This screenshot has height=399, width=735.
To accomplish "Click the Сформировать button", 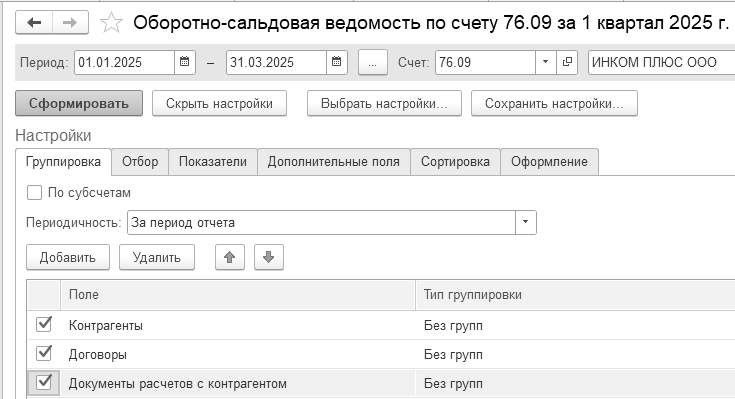I will point(79,103).
